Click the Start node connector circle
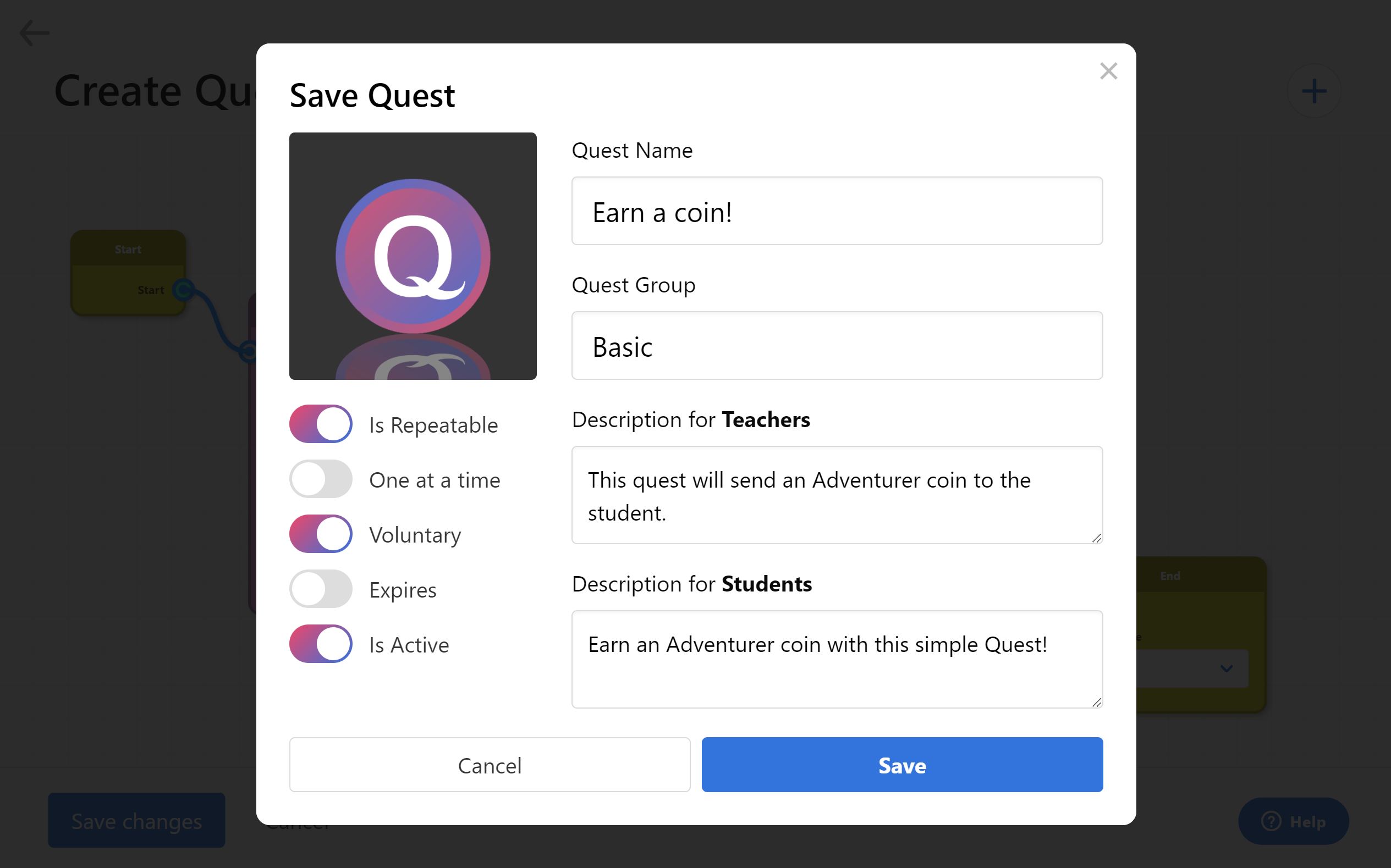The height and width of the screenshot is (868, 1391). [183, 290]
